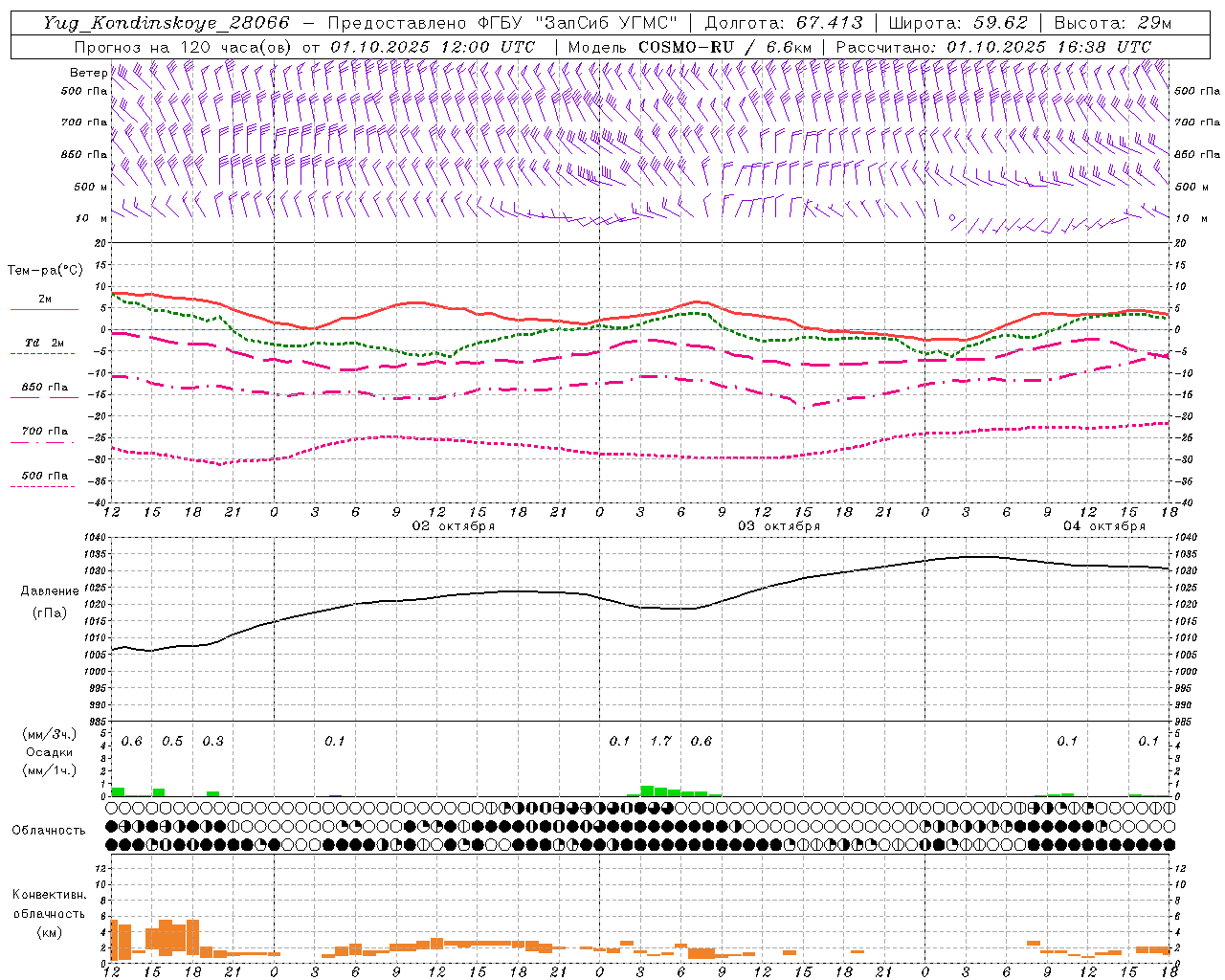
Task: Click the 10 м wind level label on the left
Action: tap(92, 218)
